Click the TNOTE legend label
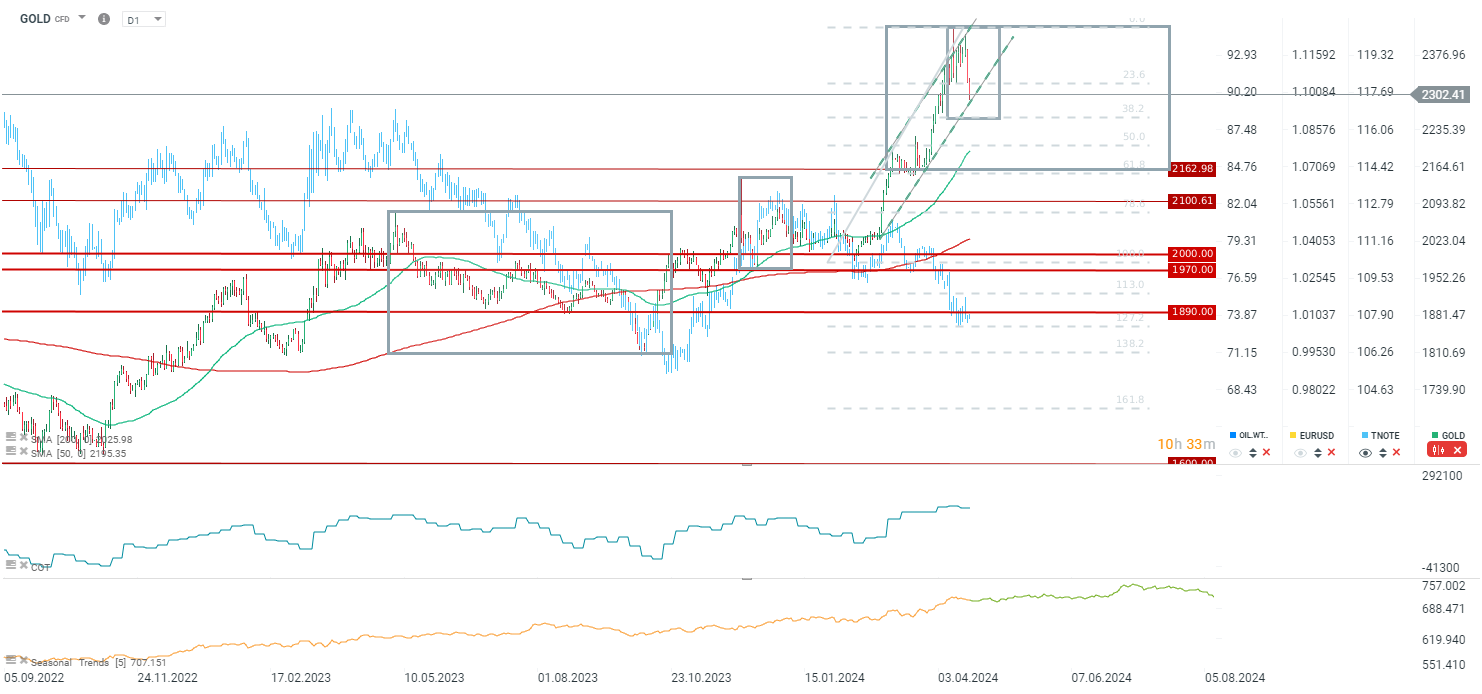 (x=1385, y=436)
